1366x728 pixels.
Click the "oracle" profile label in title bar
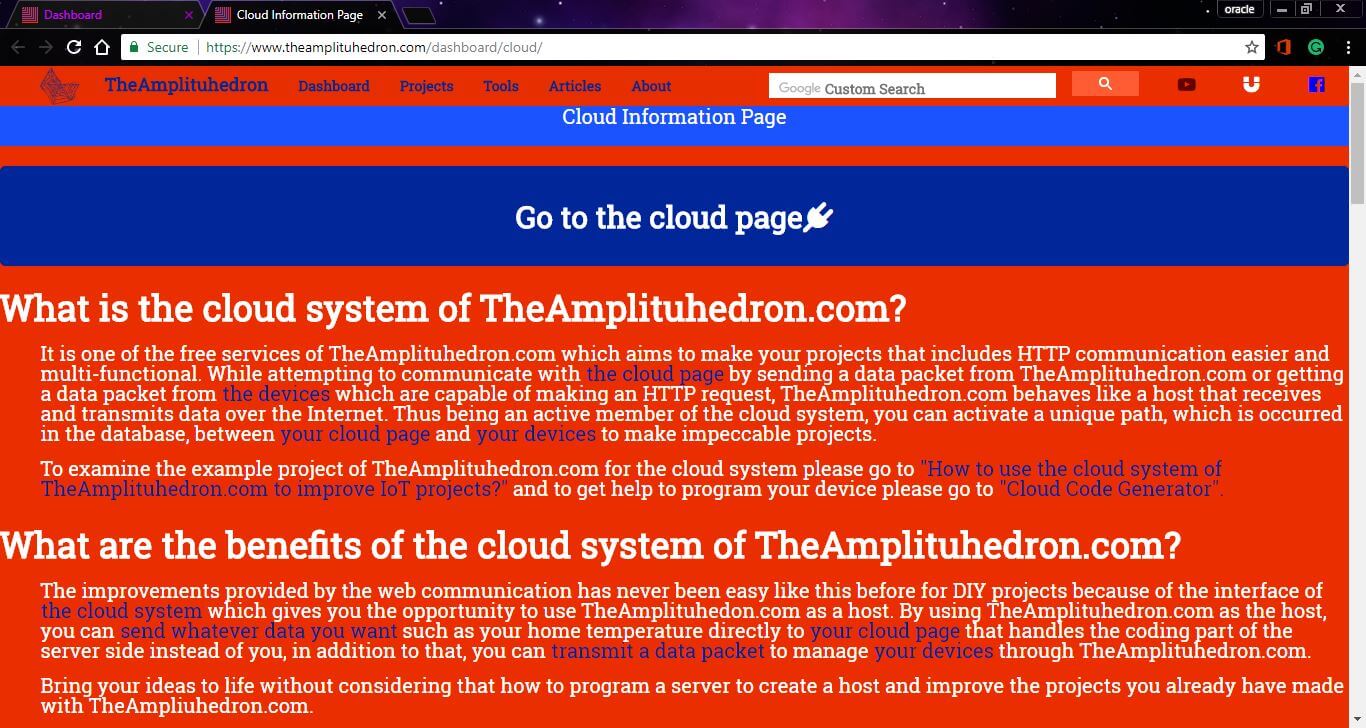pos(1240,9)
